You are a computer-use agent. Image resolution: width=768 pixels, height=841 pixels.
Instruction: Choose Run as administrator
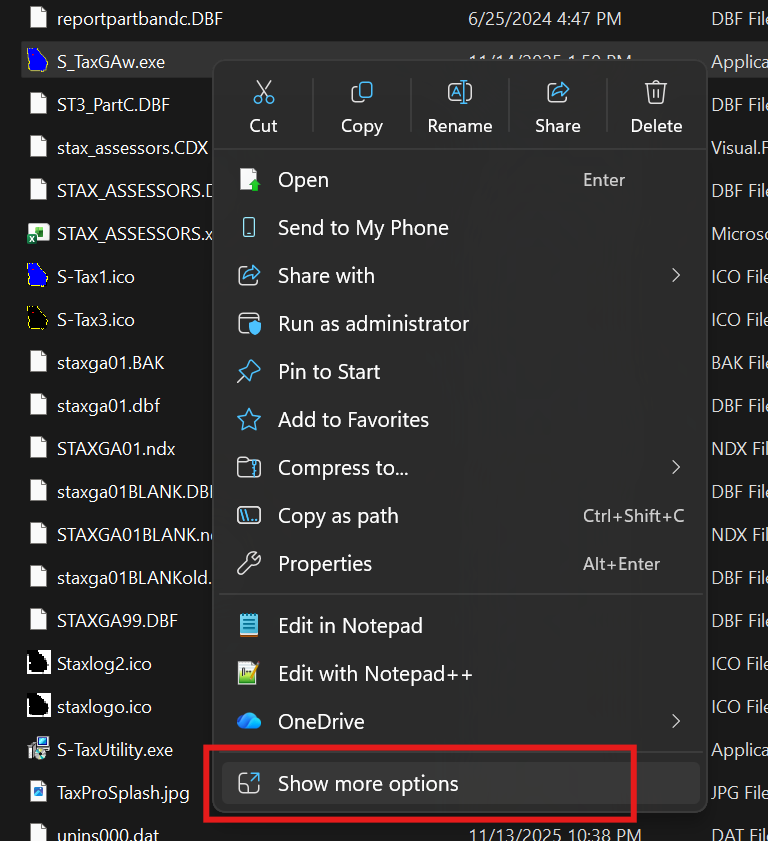tap(373, 324)
